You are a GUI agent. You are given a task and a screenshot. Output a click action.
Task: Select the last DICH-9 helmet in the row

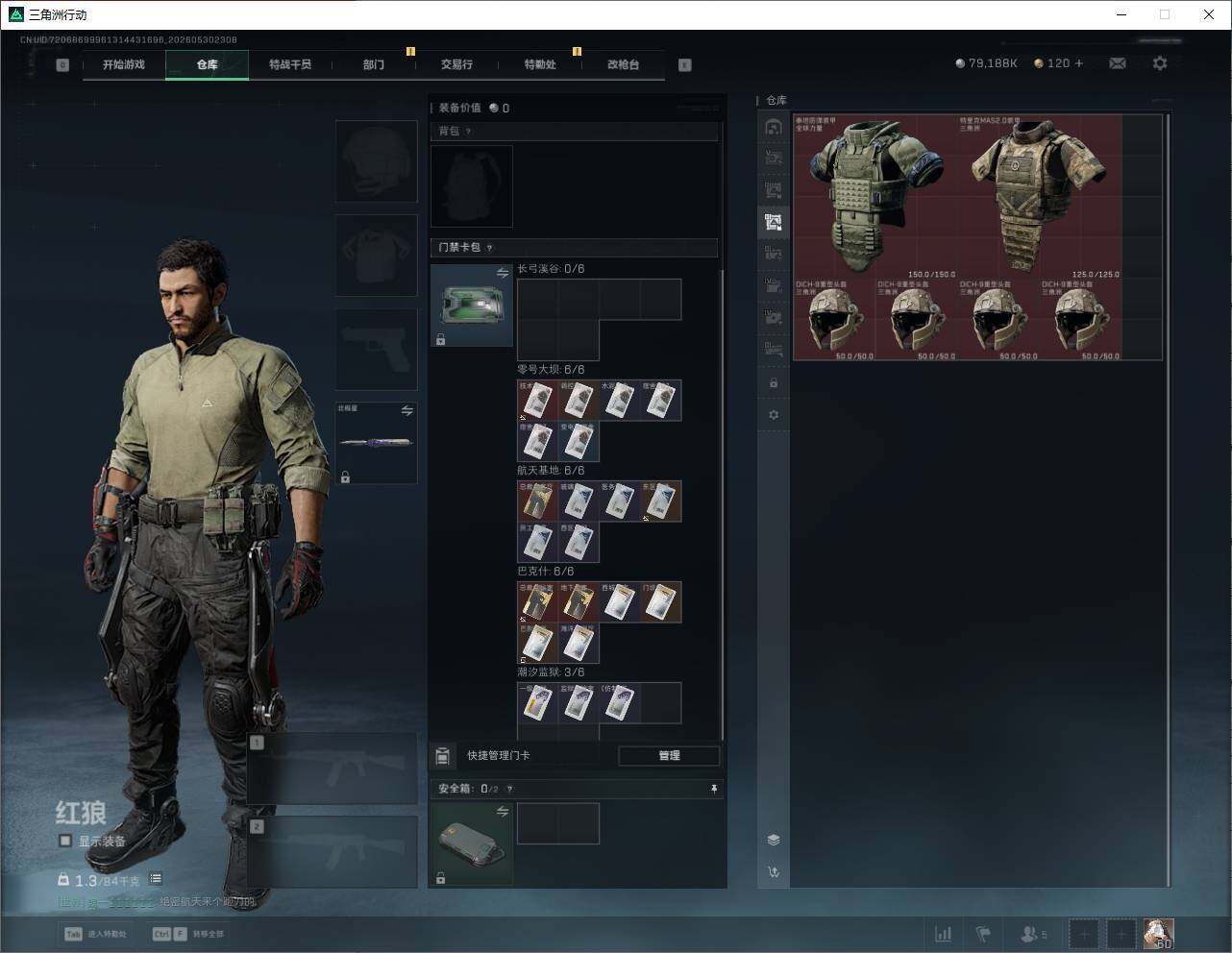[x=1081, y=320]
